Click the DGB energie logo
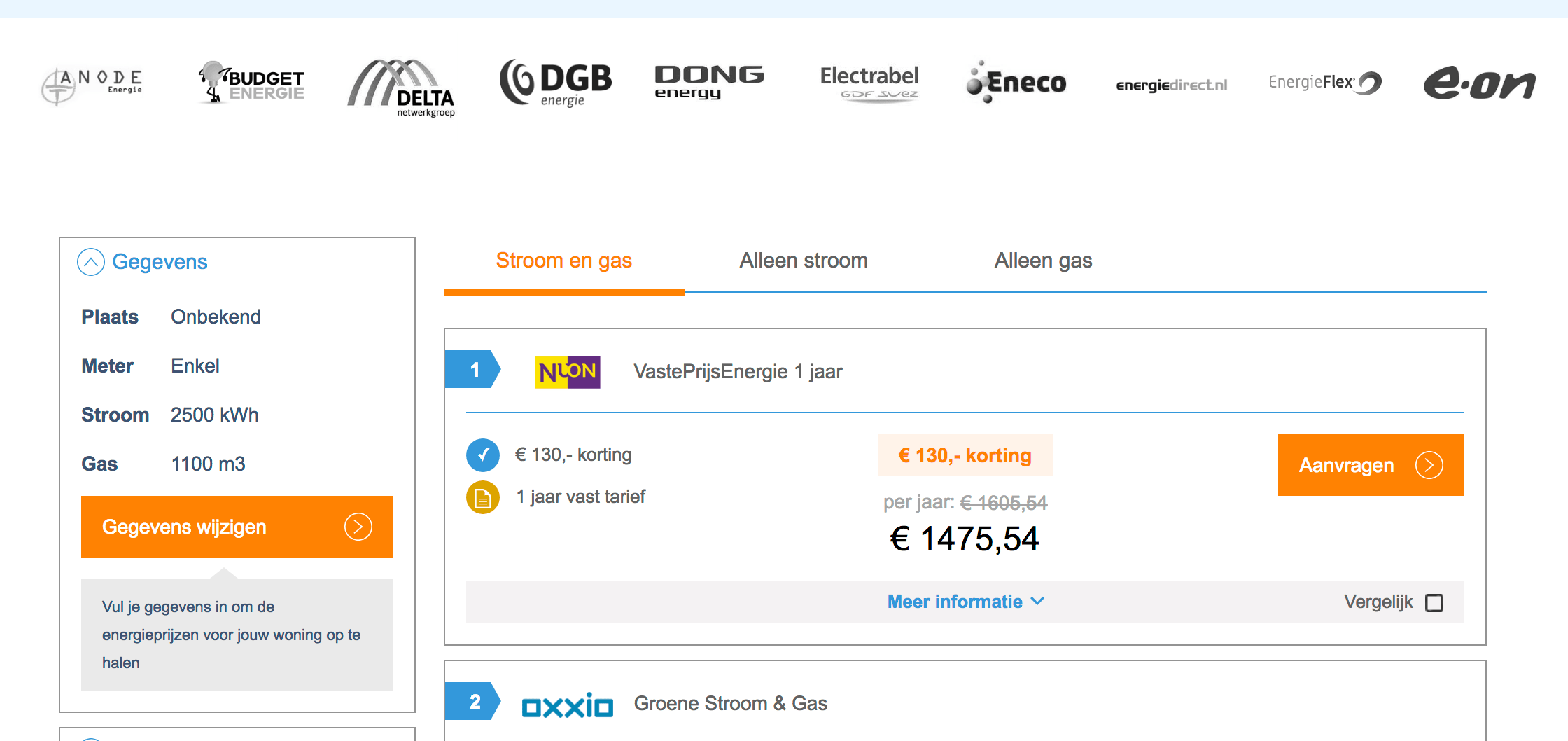The image size is (1568, 741). point(555,83)
